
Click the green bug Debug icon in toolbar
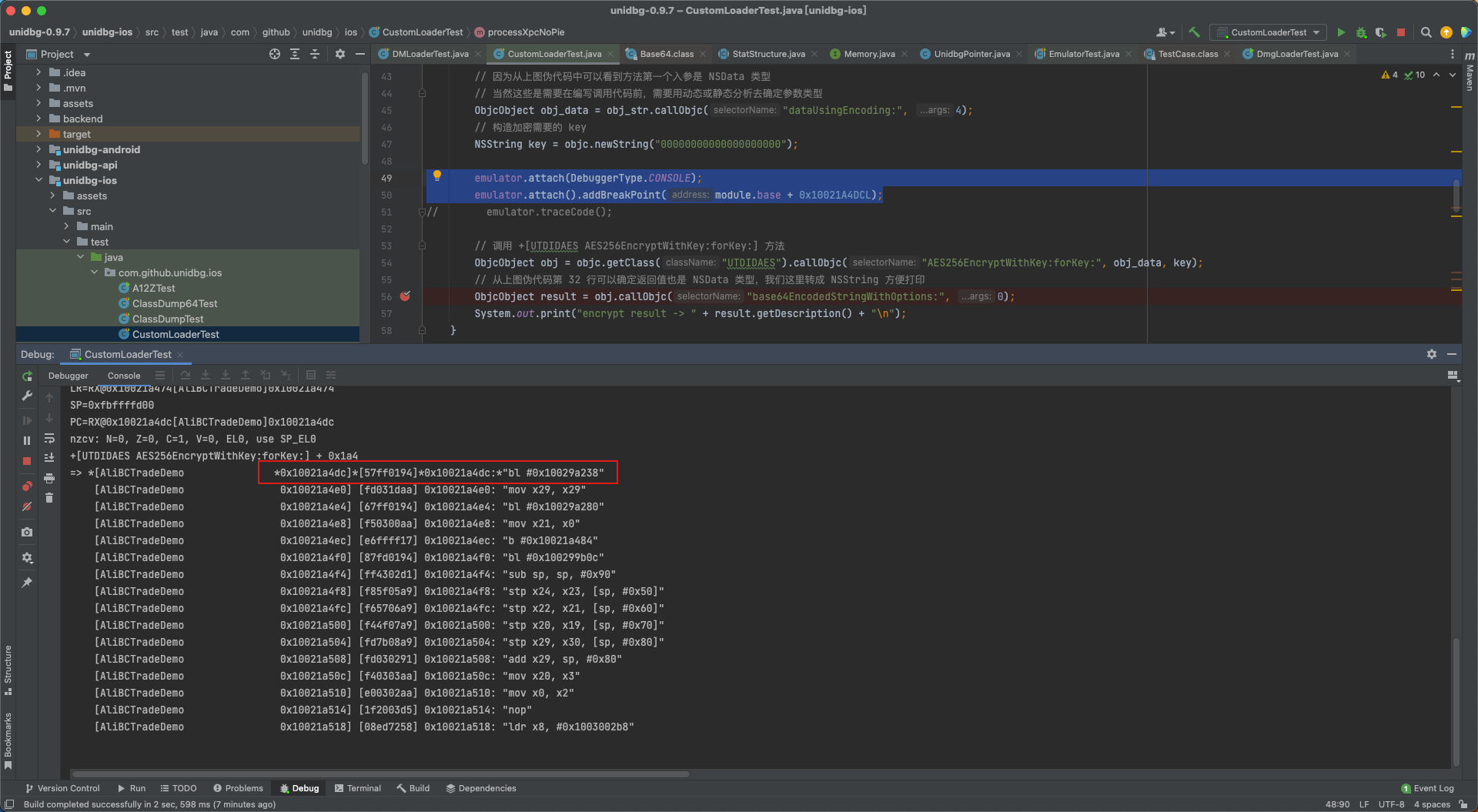1361,32
